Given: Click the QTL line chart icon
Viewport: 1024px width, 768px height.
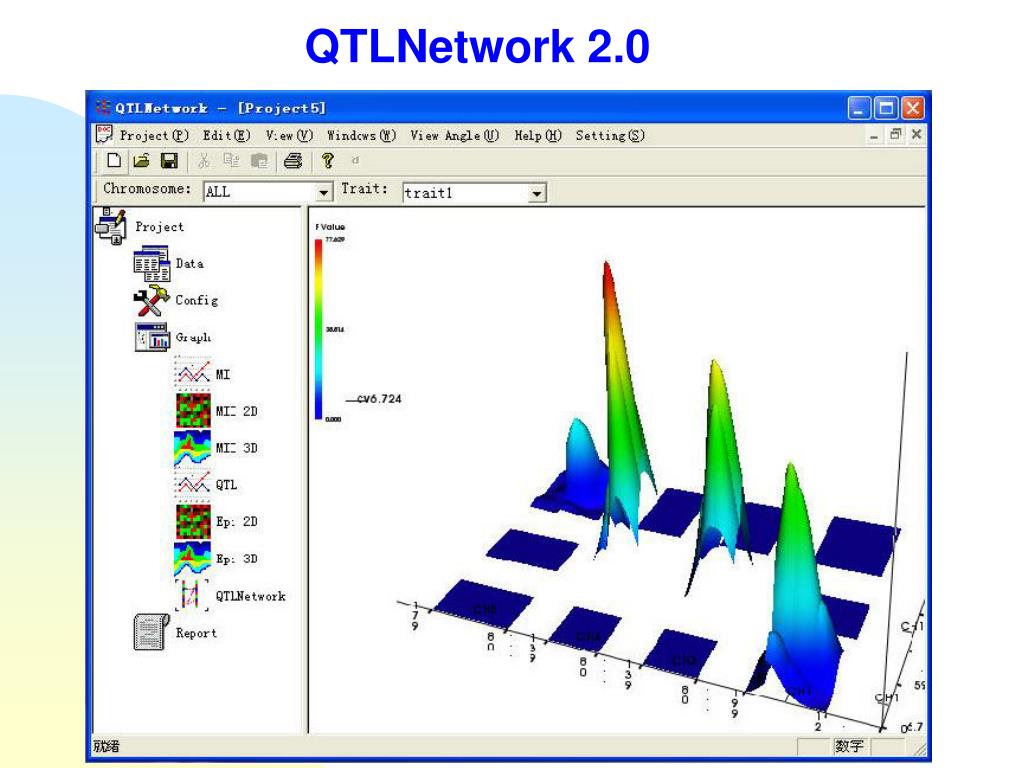Looking at the screenshot, I should [193, 485].
